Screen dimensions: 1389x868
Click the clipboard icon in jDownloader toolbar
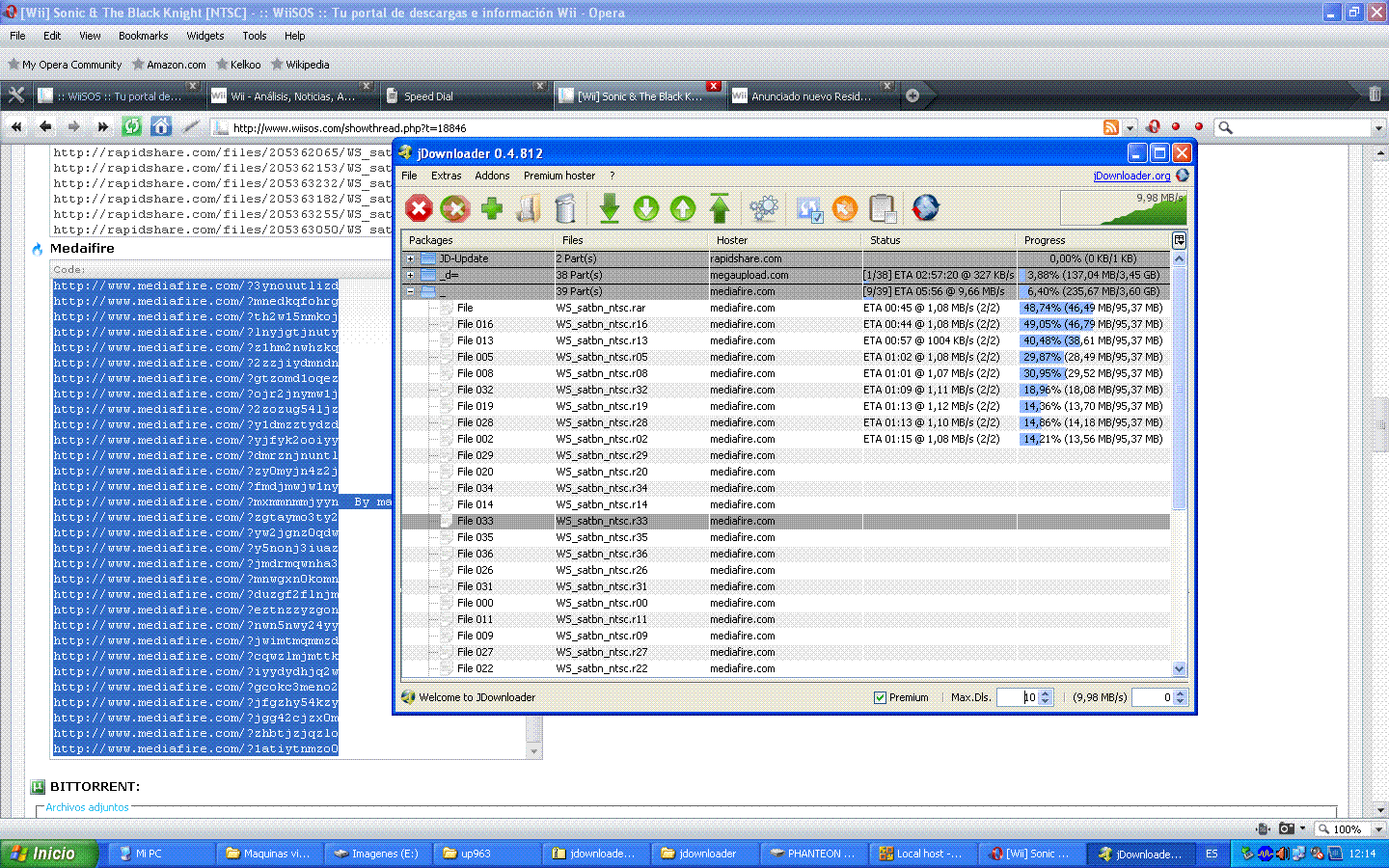pos(882,208)
